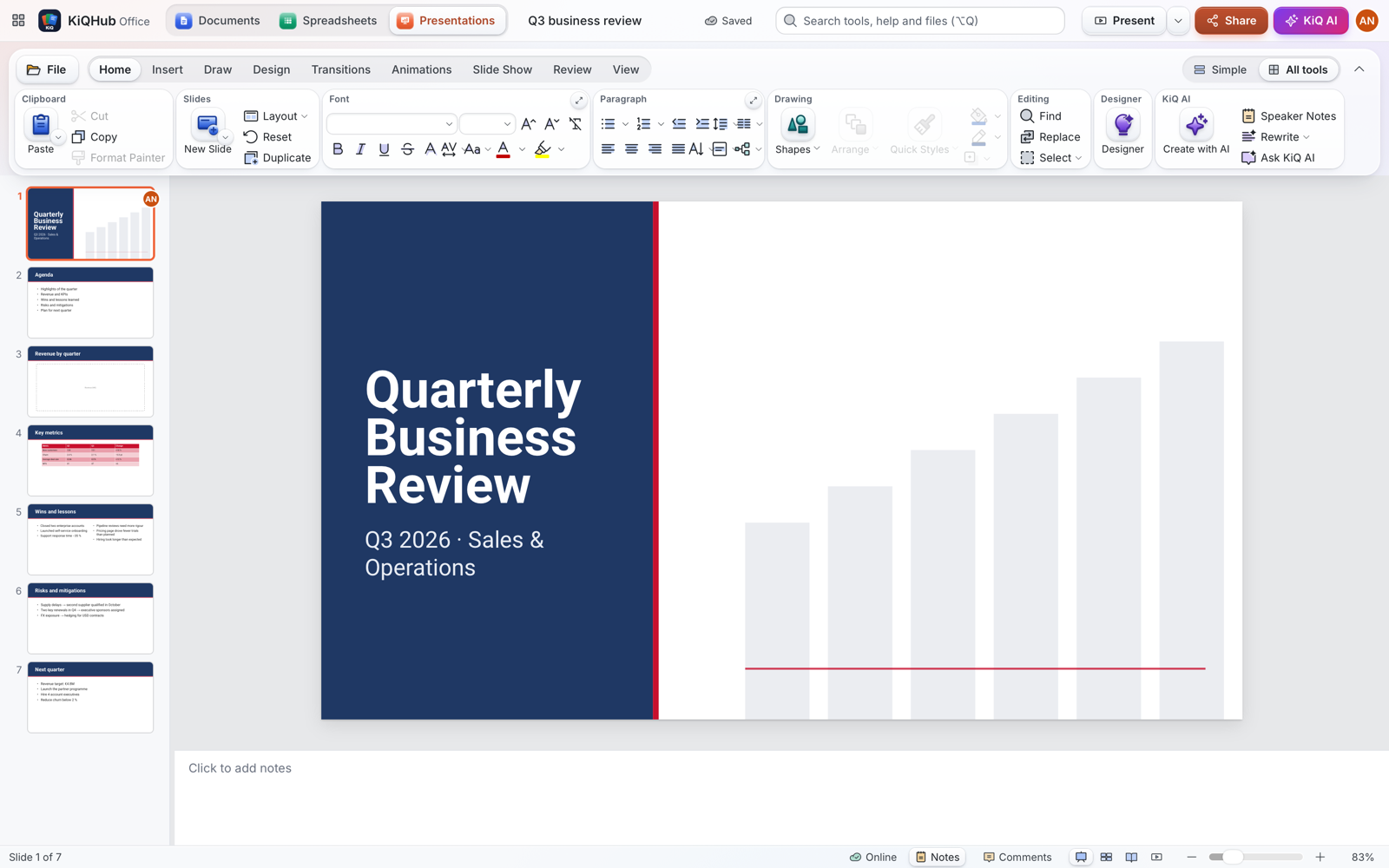This screenshot has width=1389, height=868.
Task: Open the KiQ AI button
Action: (x=1311, y=21)
